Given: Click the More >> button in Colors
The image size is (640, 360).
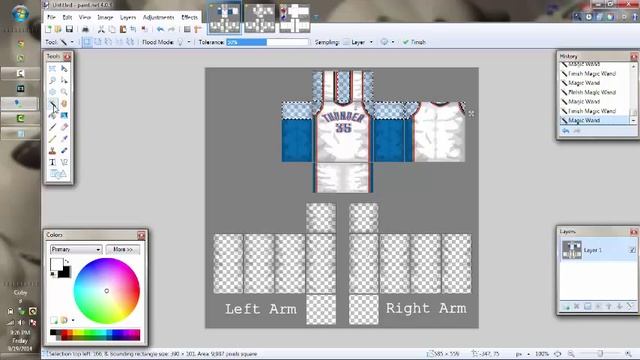Looking at the screenshot, I should [x=123, y=249].
